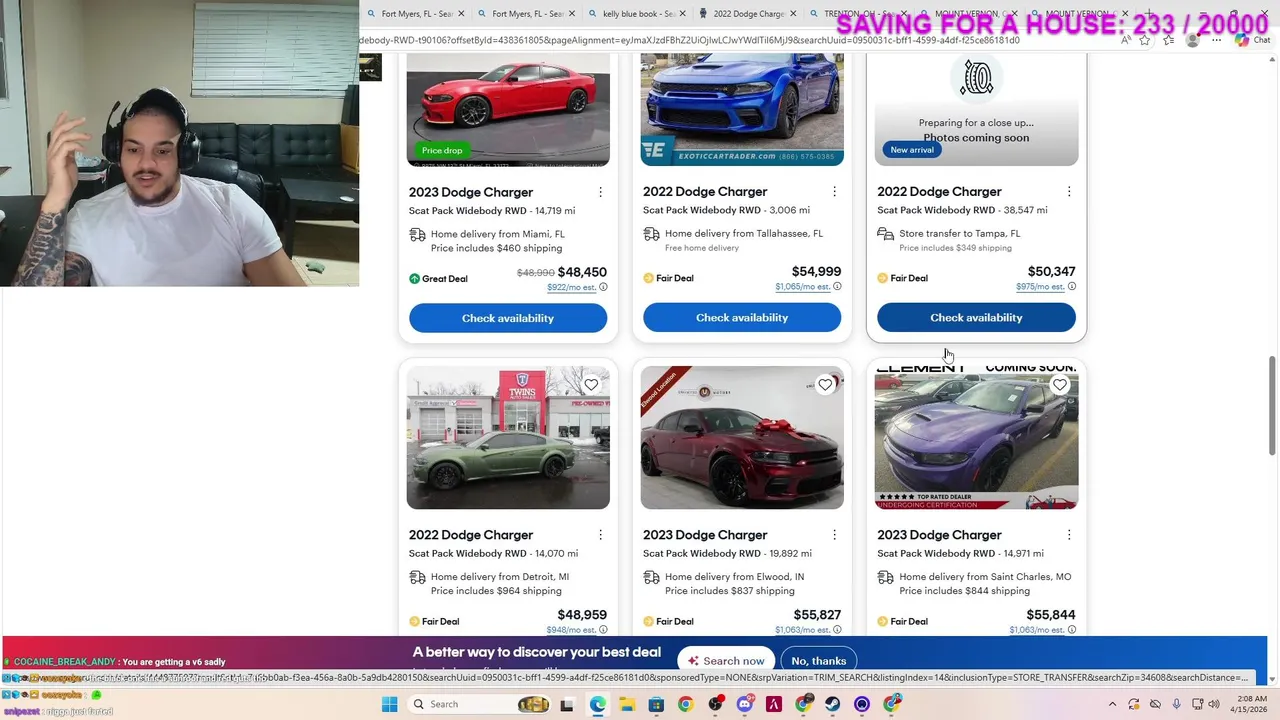Screen dimensions: 1280x720
Task: Favorite the red 2023 Charger from Elwood
Action: coord(825,385)
